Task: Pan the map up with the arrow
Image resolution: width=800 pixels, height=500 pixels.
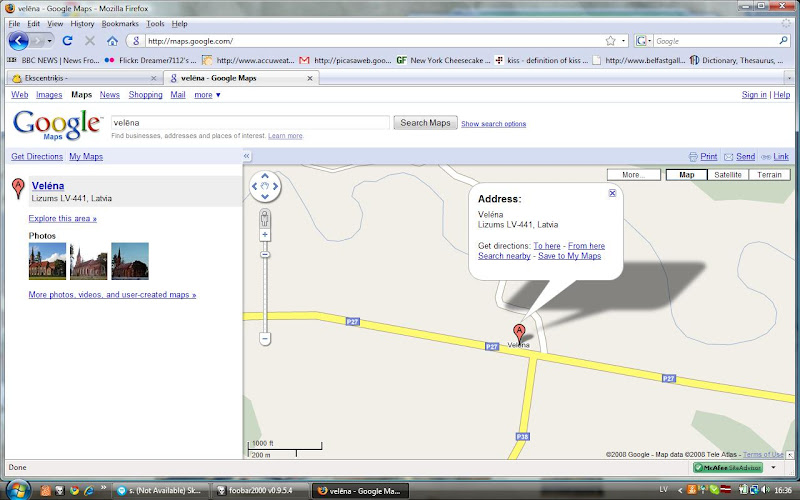Action: coord(265,176)
